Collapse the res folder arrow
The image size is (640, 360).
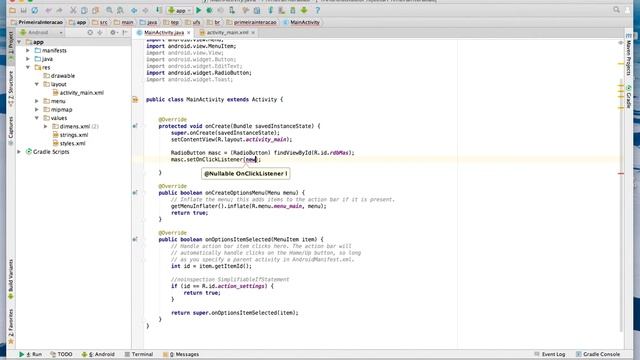28,67
